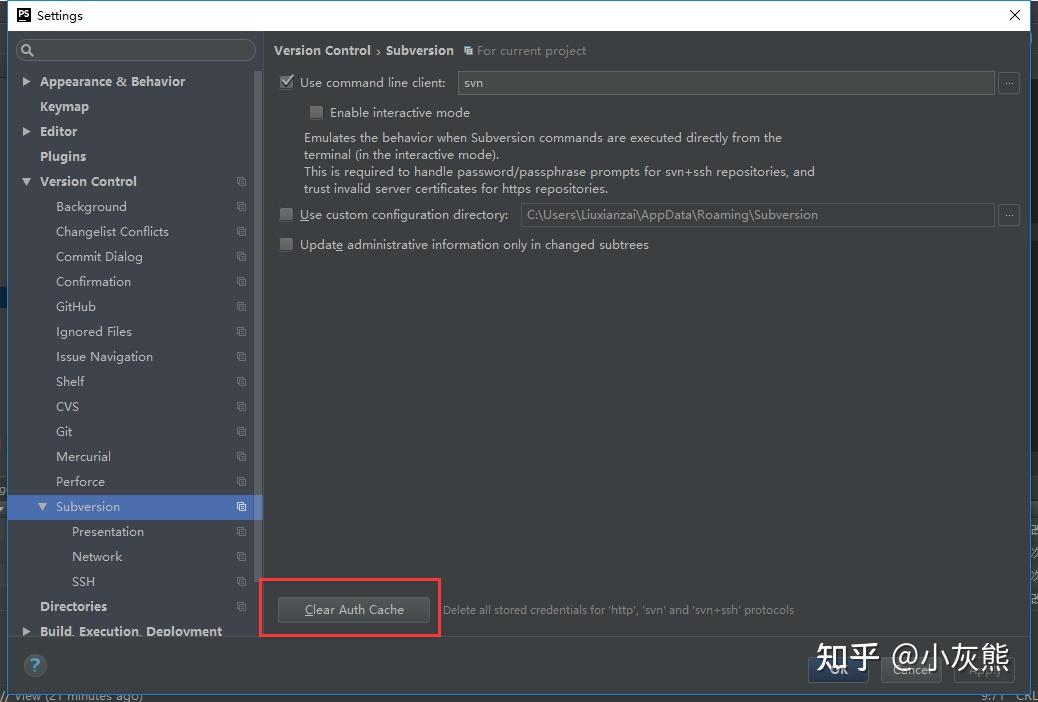Enable 'Enable interactive mode'
The height and width of the screenshot is (702, 1038).
point(316,113)
